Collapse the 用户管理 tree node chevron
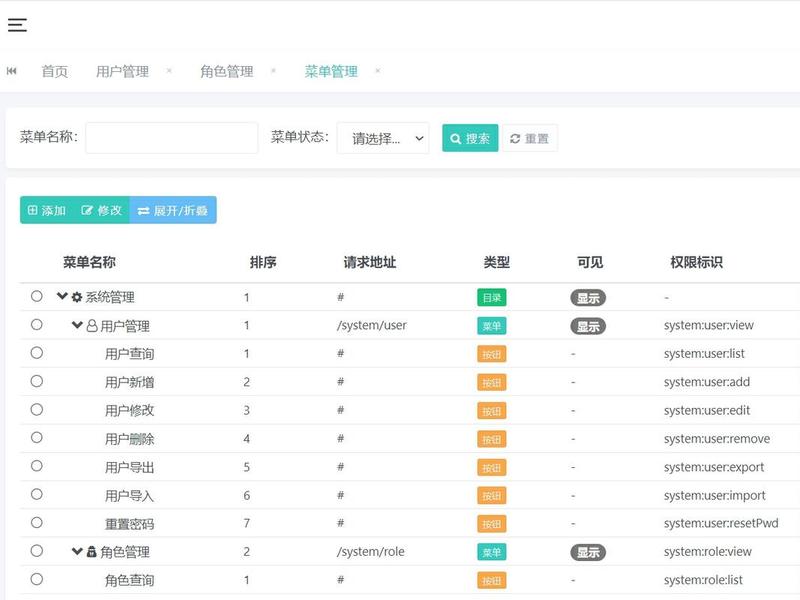This screenshot has width=800, height=600. [77, 324]
